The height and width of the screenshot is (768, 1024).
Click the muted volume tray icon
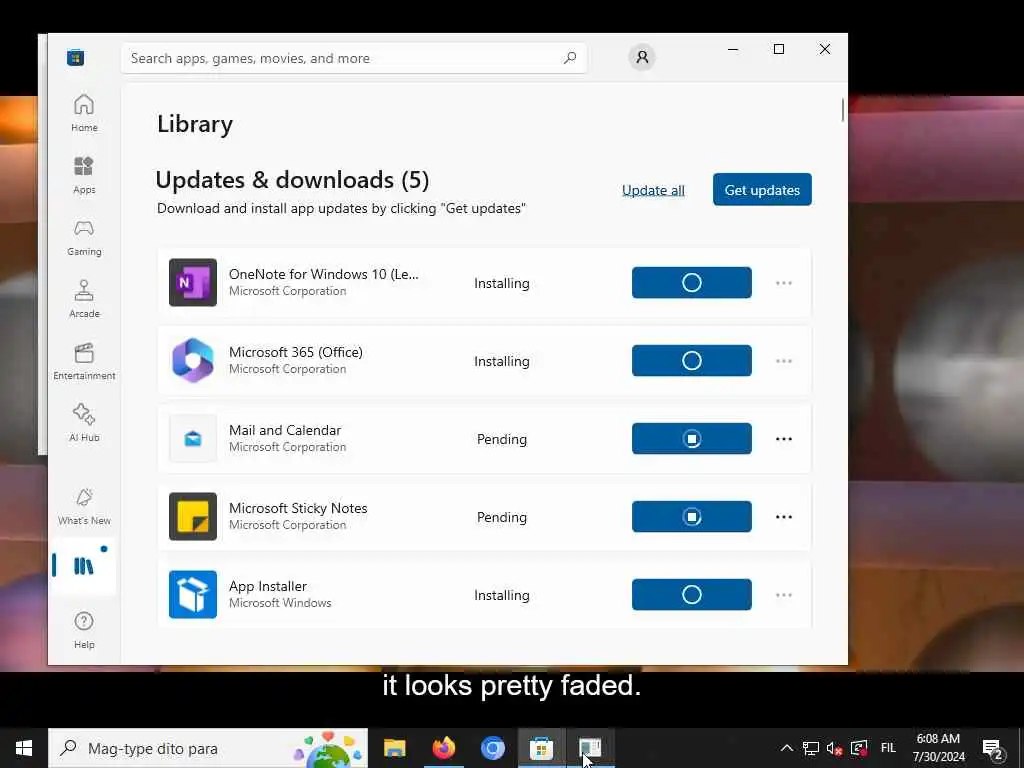tap(834, 748)
